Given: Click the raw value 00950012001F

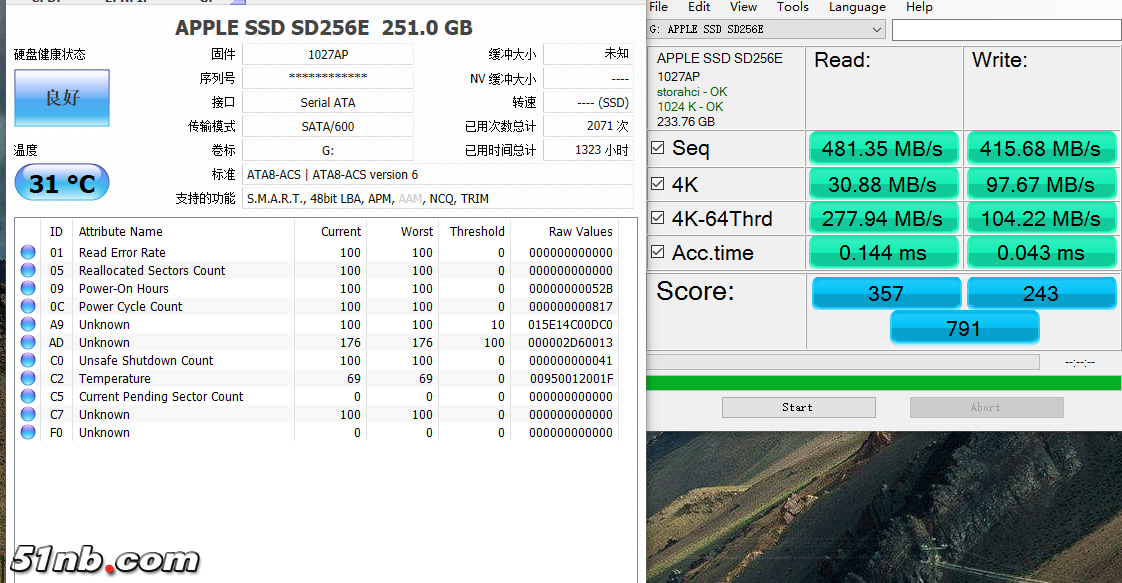Looking at the screenshot, I should point(571,378).
